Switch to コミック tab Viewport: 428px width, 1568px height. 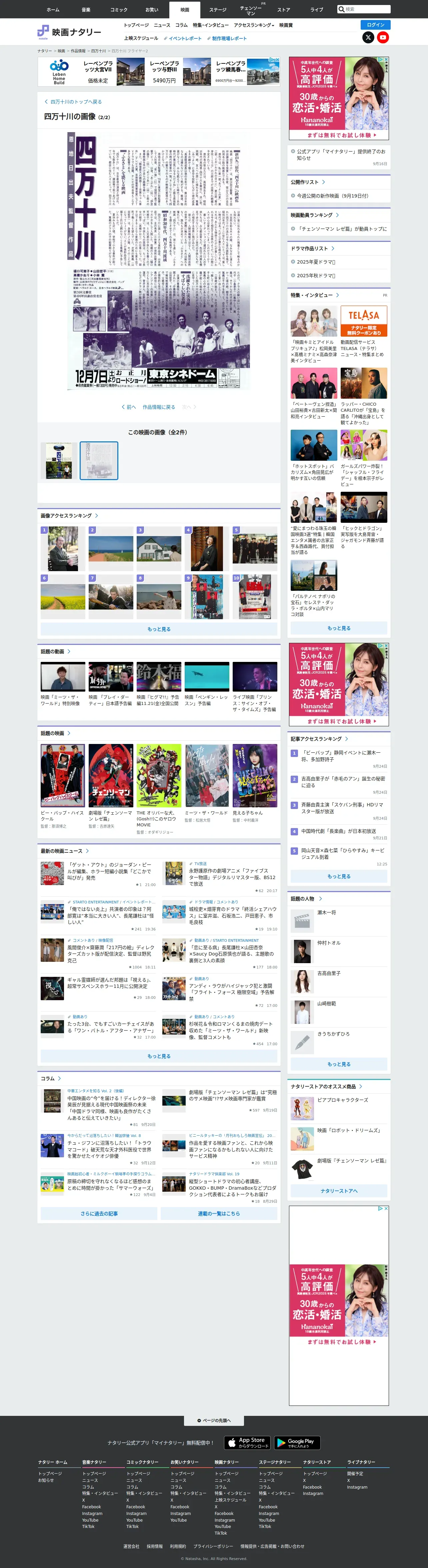pyautogui.click(x=119, y=9)
